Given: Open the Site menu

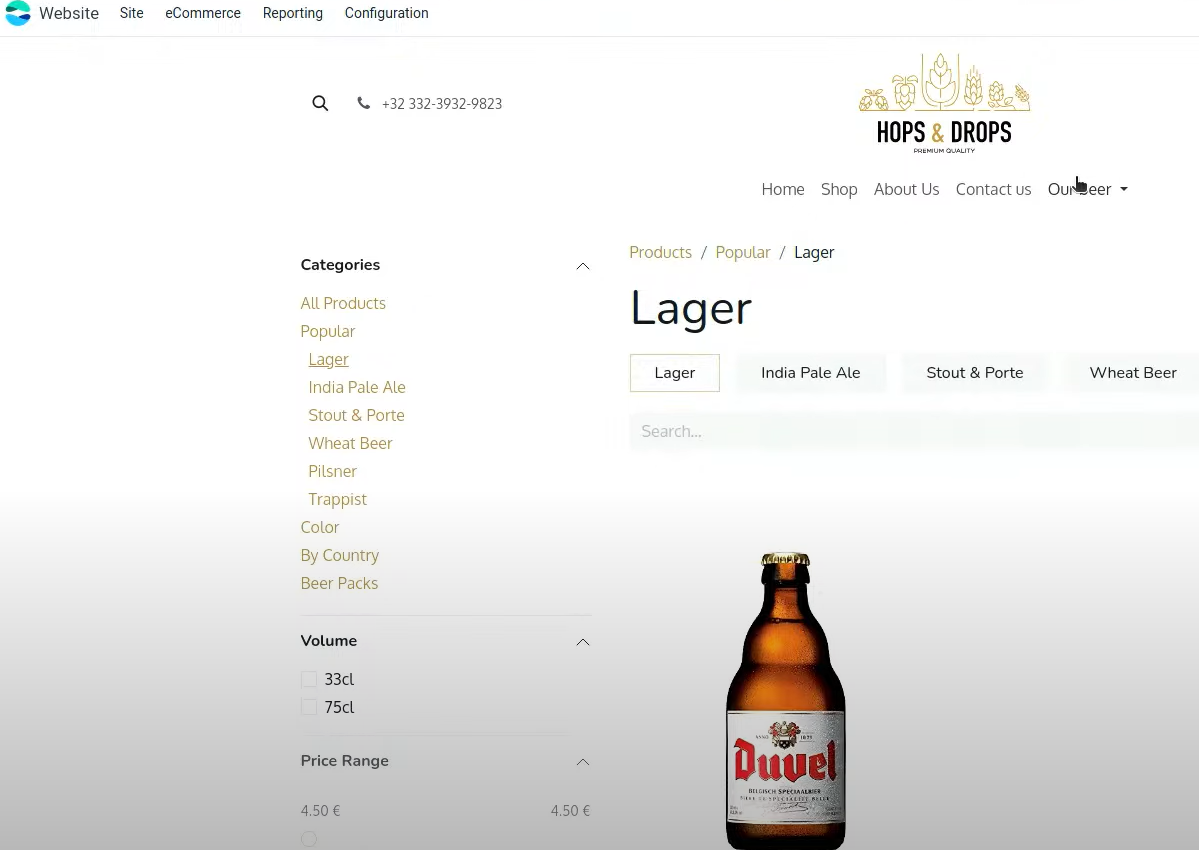Looking at the screenshot, I should pos(132,13).
